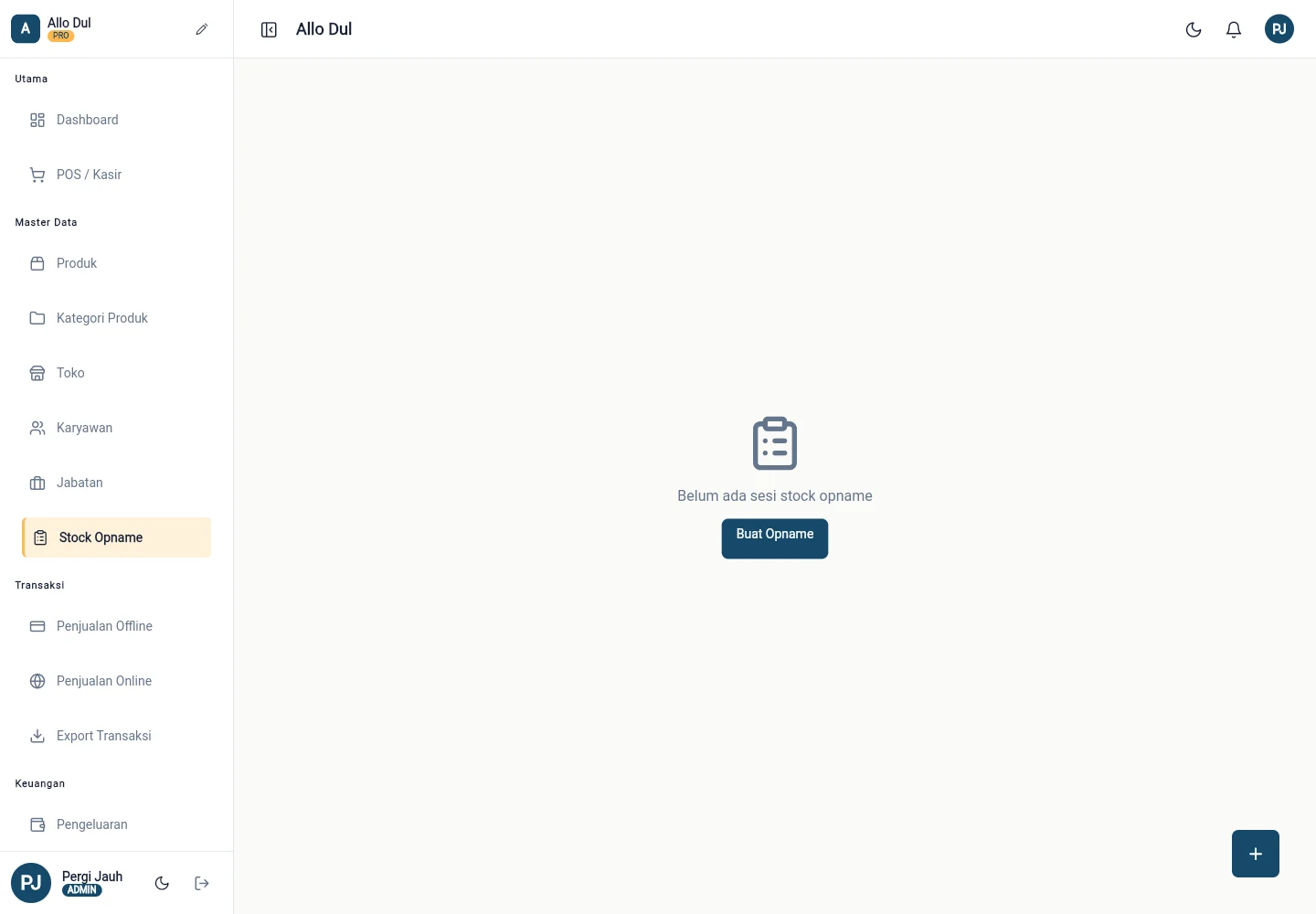The image size is (1316, 914).
Task: Collapse the sidebar panel icon
Action: (269, 30)
